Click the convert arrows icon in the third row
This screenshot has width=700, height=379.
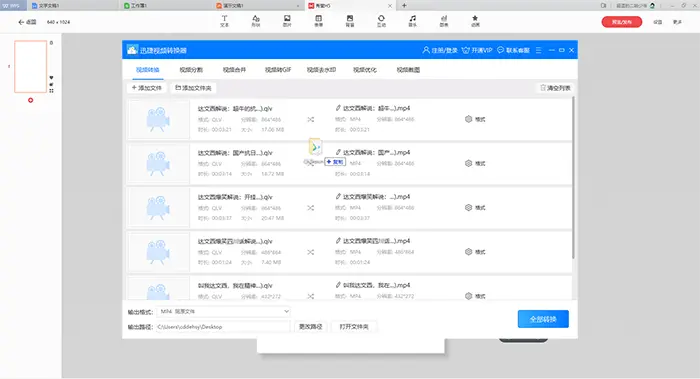(311, 208)
